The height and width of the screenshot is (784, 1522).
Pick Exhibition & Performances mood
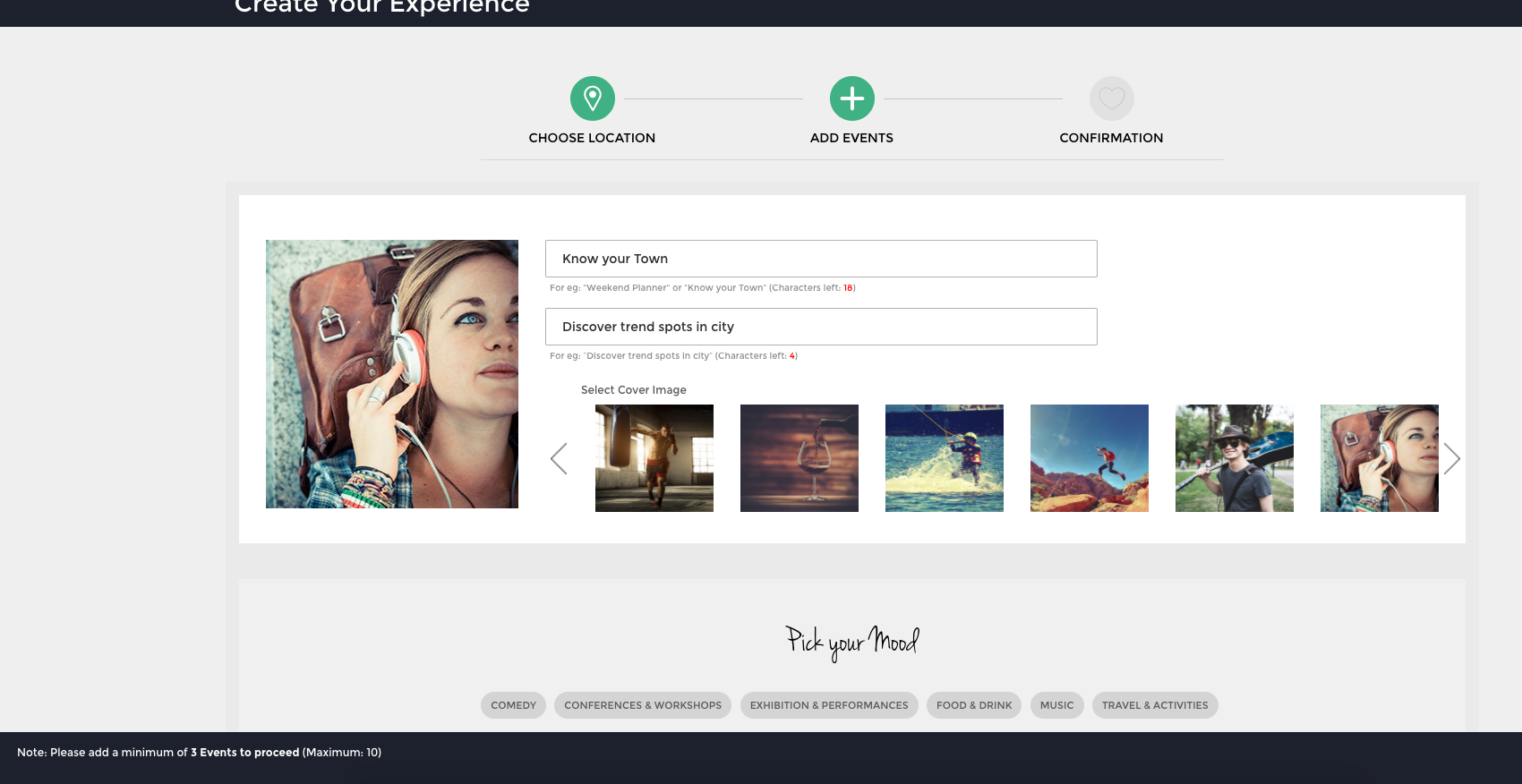coord(829,705)
